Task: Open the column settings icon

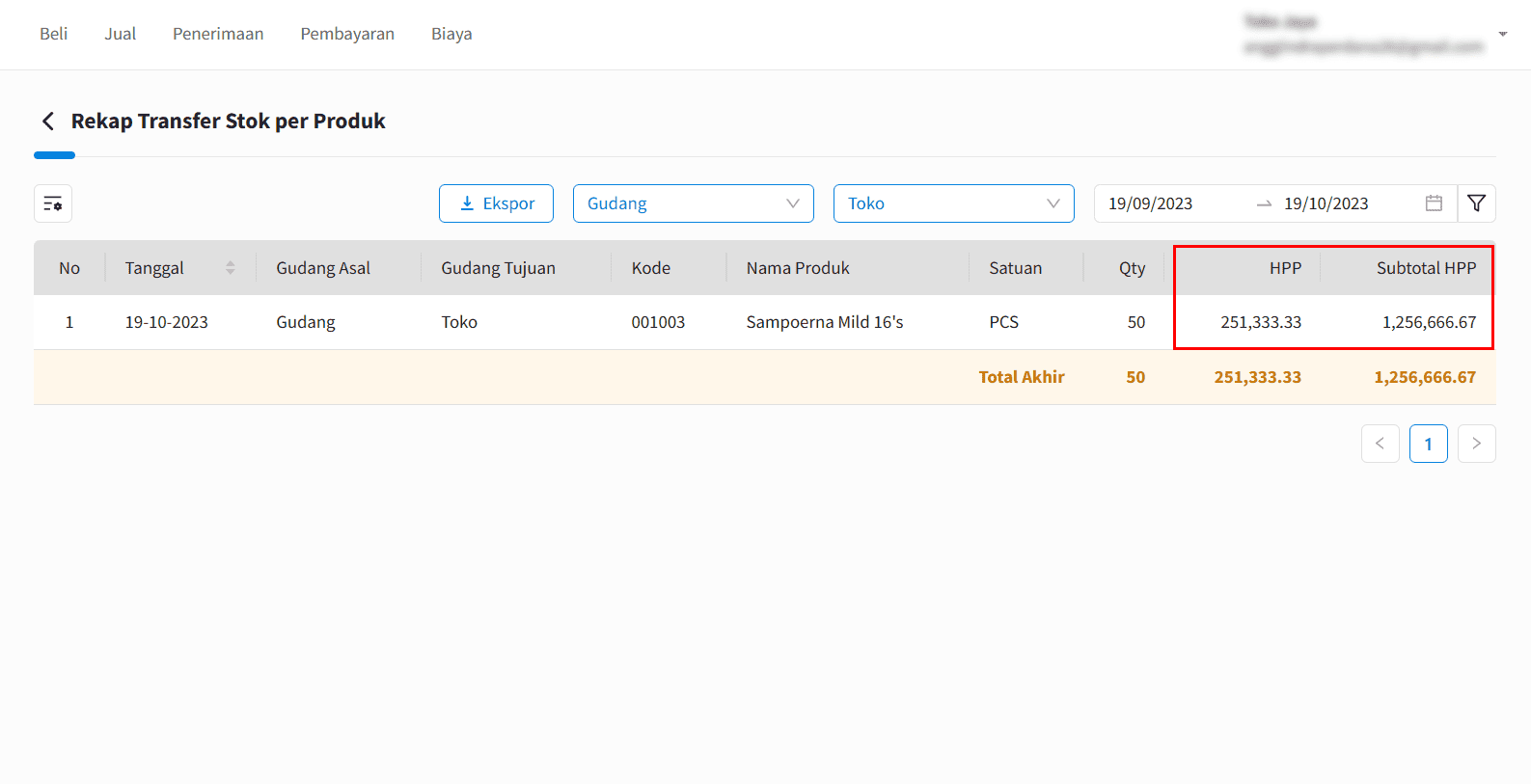Action: pyautogui.click(x=53, y=203)
